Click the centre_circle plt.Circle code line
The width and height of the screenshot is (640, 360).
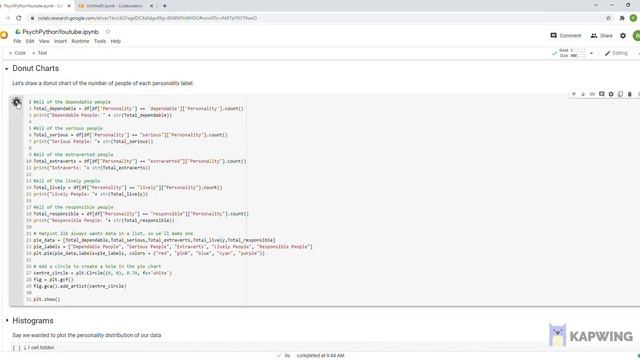point(102,273)
